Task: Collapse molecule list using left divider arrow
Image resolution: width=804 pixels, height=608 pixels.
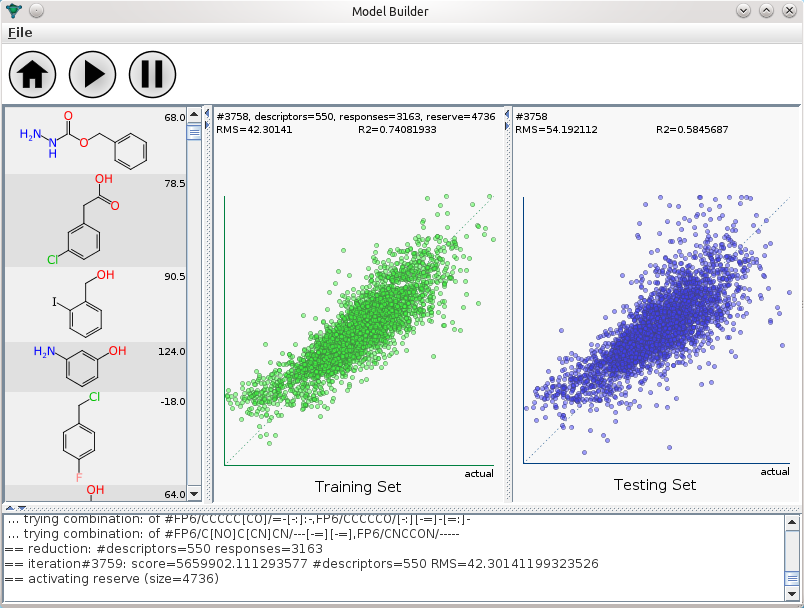Action: point(207,113)
